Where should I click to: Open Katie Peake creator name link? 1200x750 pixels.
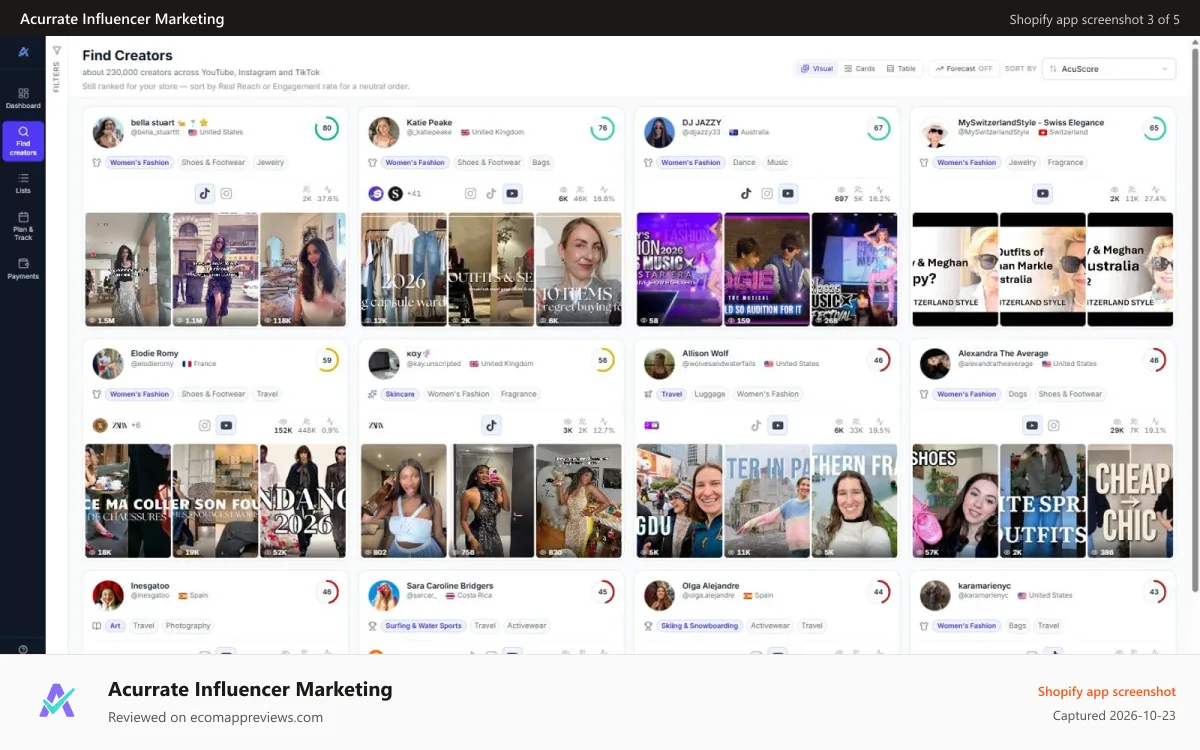(x=429, y=123)
